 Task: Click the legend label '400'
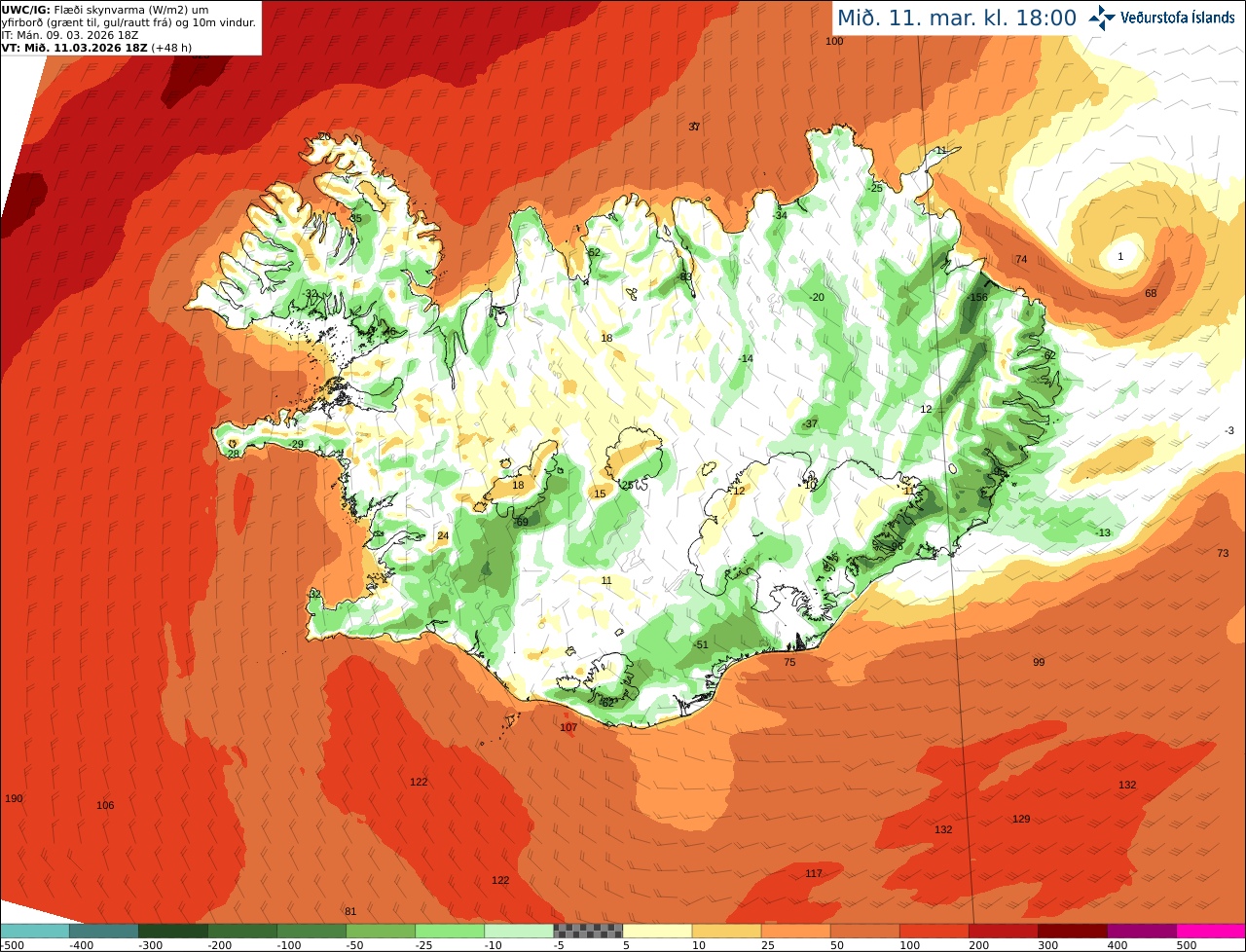1118,944
